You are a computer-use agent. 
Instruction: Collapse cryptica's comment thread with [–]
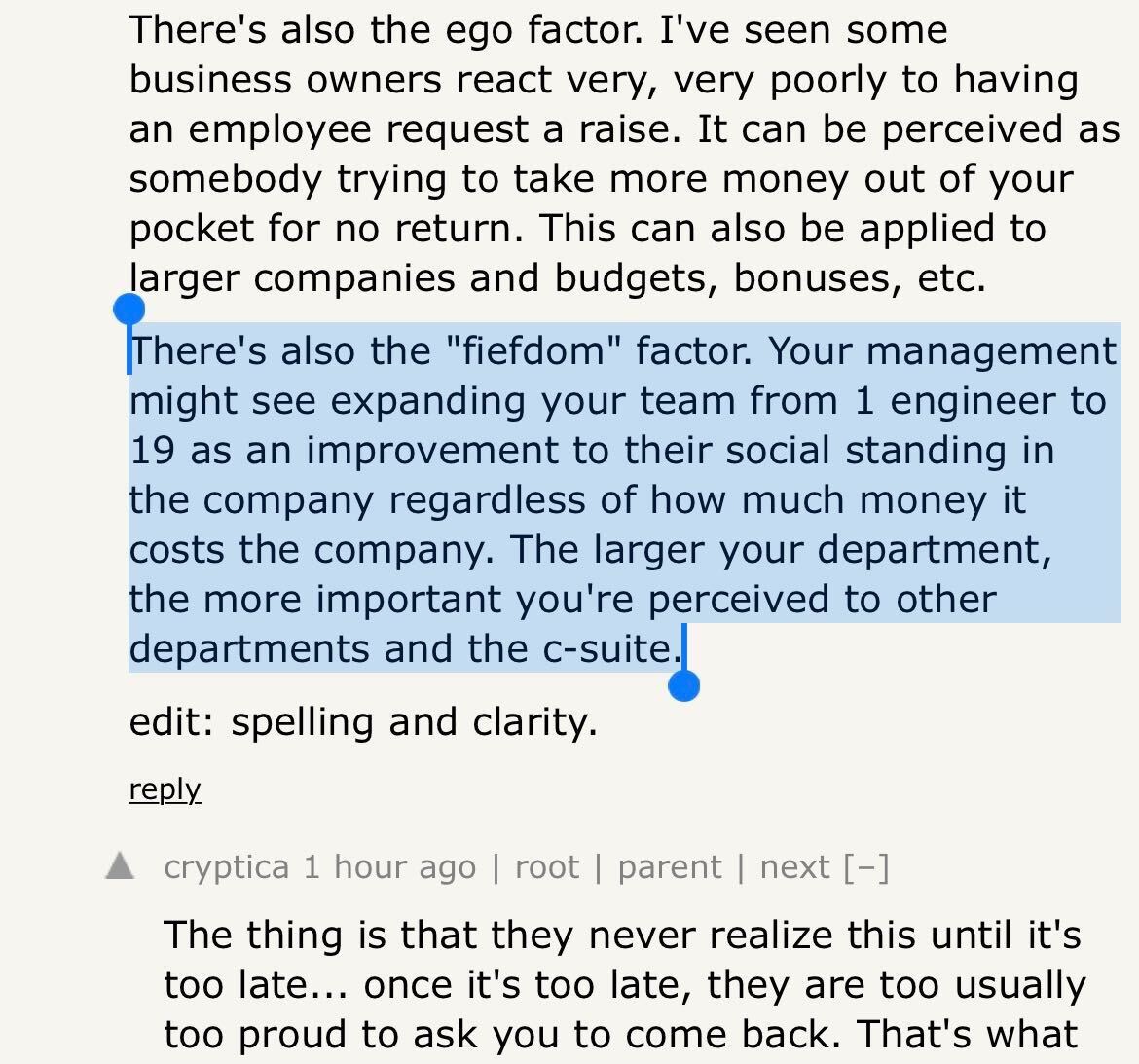(x=866, y=866)
